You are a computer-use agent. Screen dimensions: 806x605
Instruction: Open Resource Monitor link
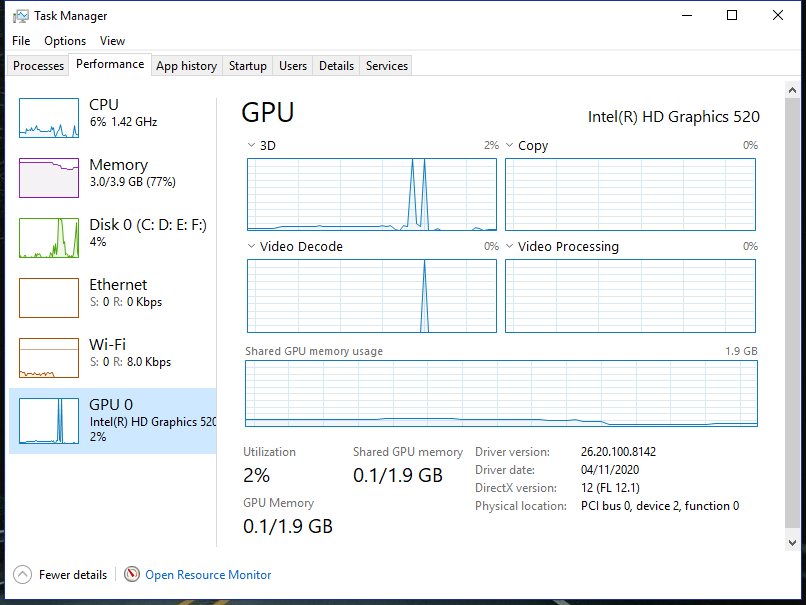[208, 575]
